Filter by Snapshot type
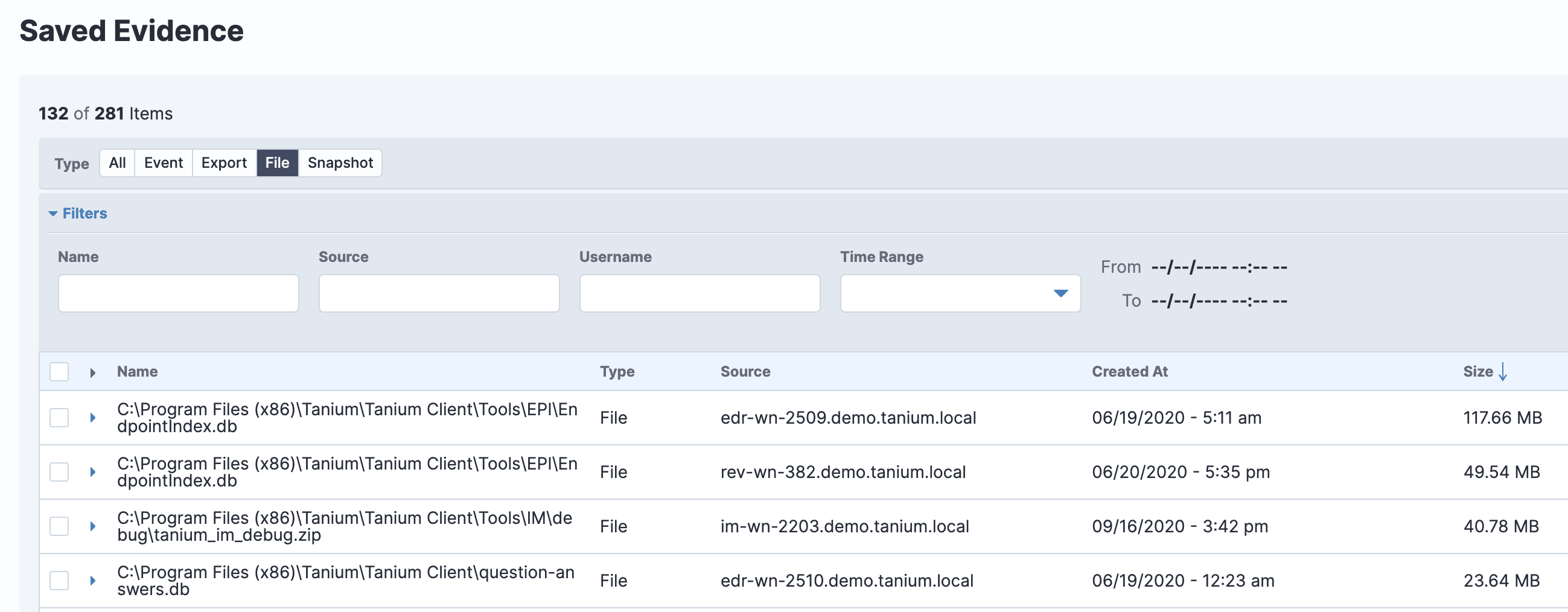1568x612 pixels. [x=340, y=162]
